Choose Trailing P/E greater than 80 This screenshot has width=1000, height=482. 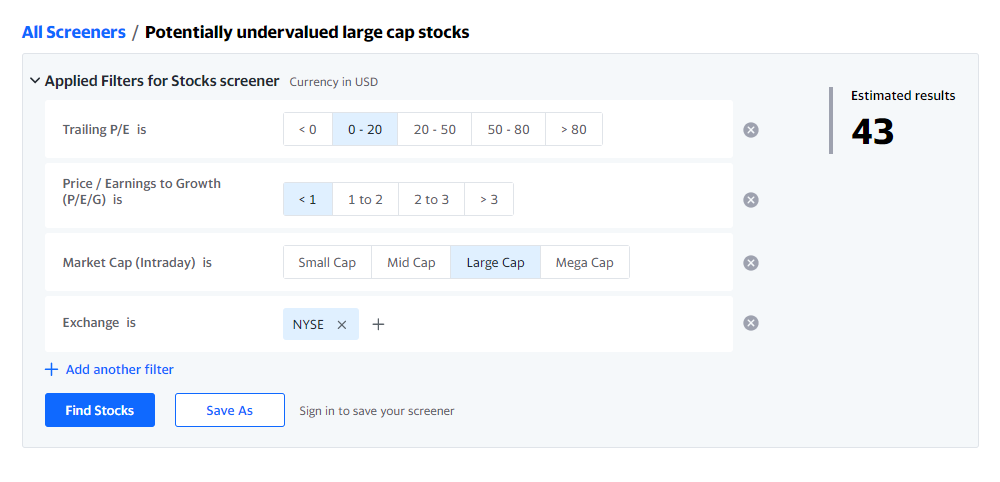coord(574,129)
